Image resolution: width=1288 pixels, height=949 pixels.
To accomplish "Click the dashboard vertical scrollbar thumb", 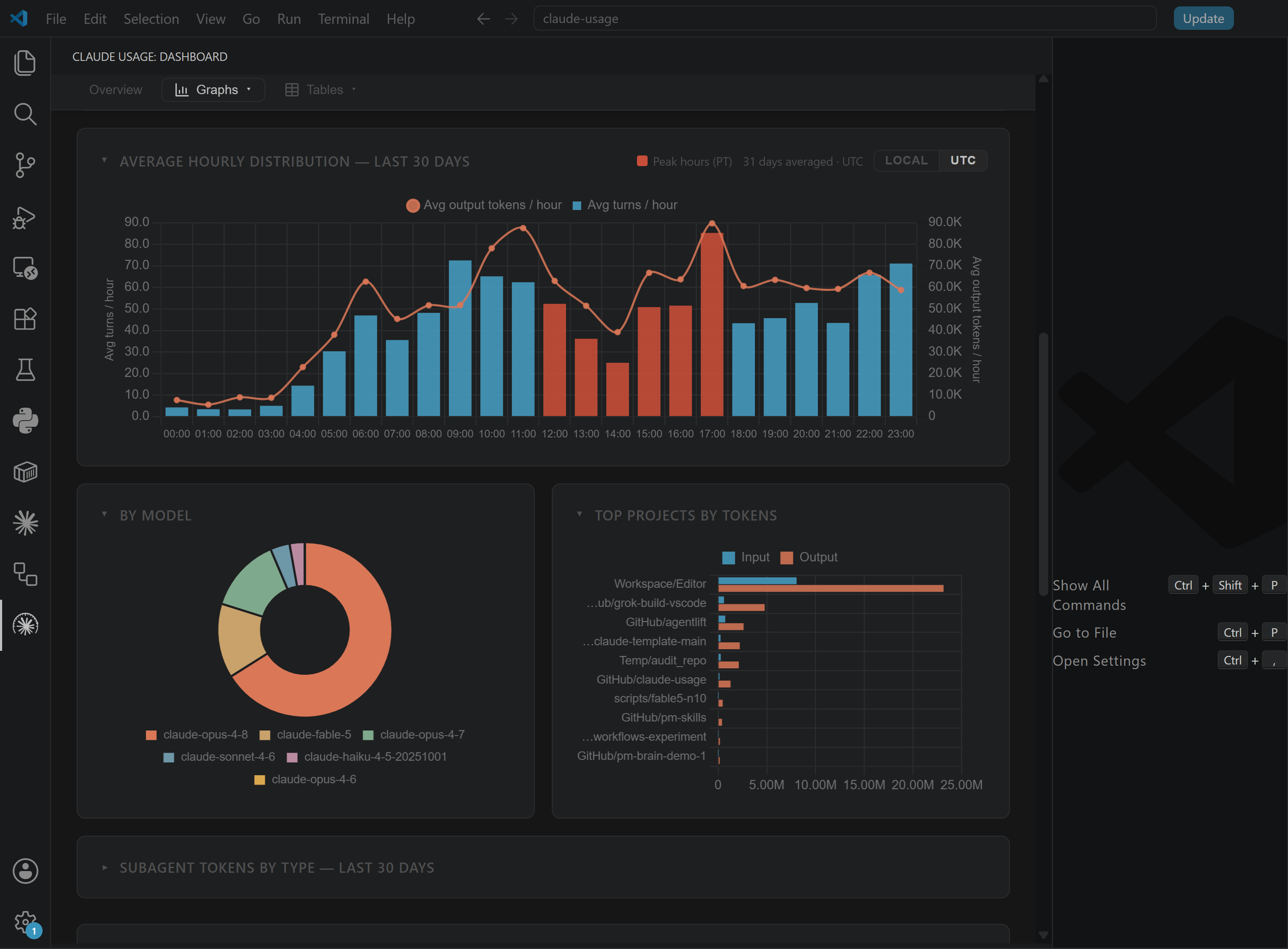I will [1043, 464].
